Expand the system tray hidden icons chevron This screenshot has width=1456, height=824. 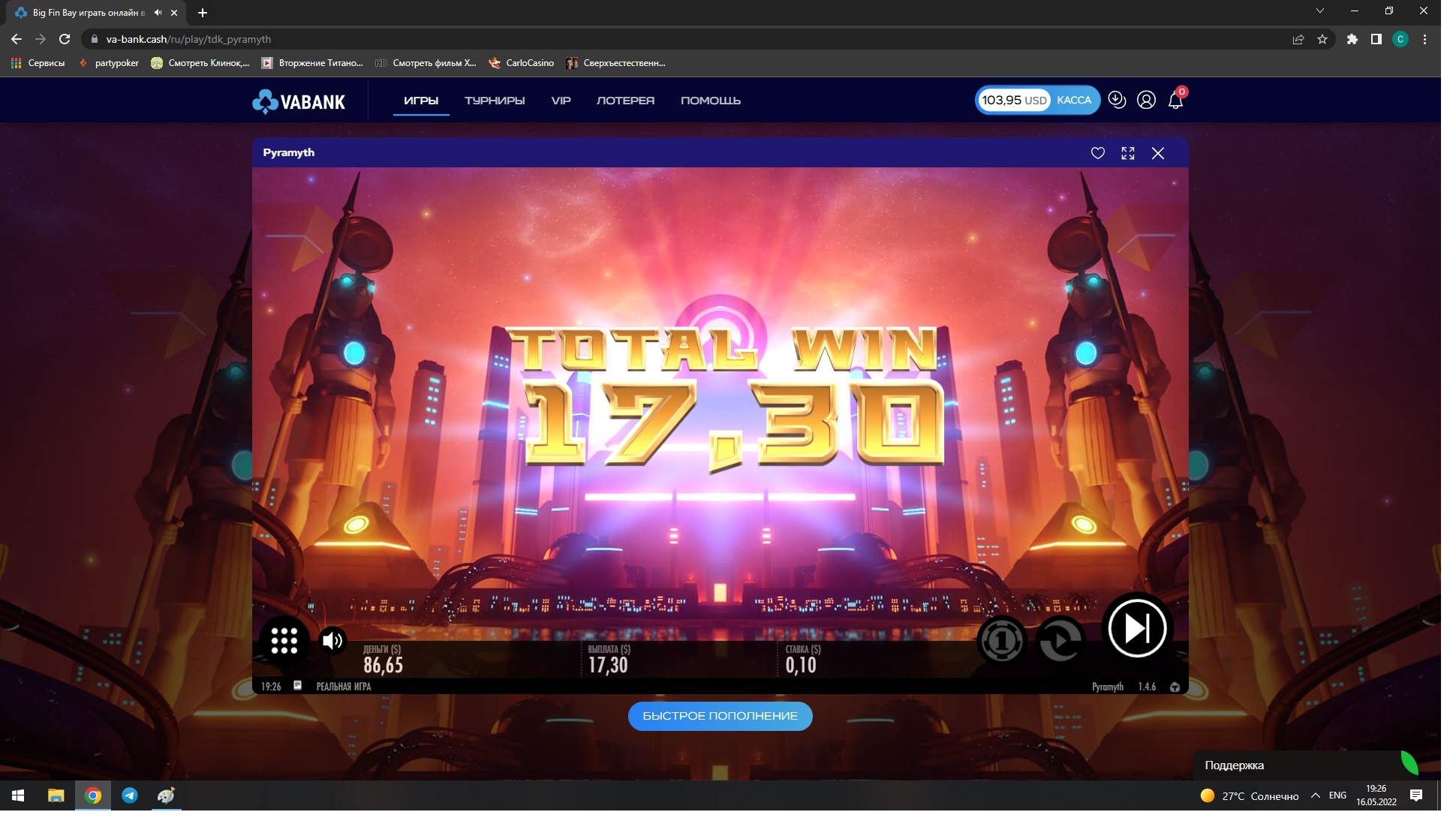pos(1315,795)
